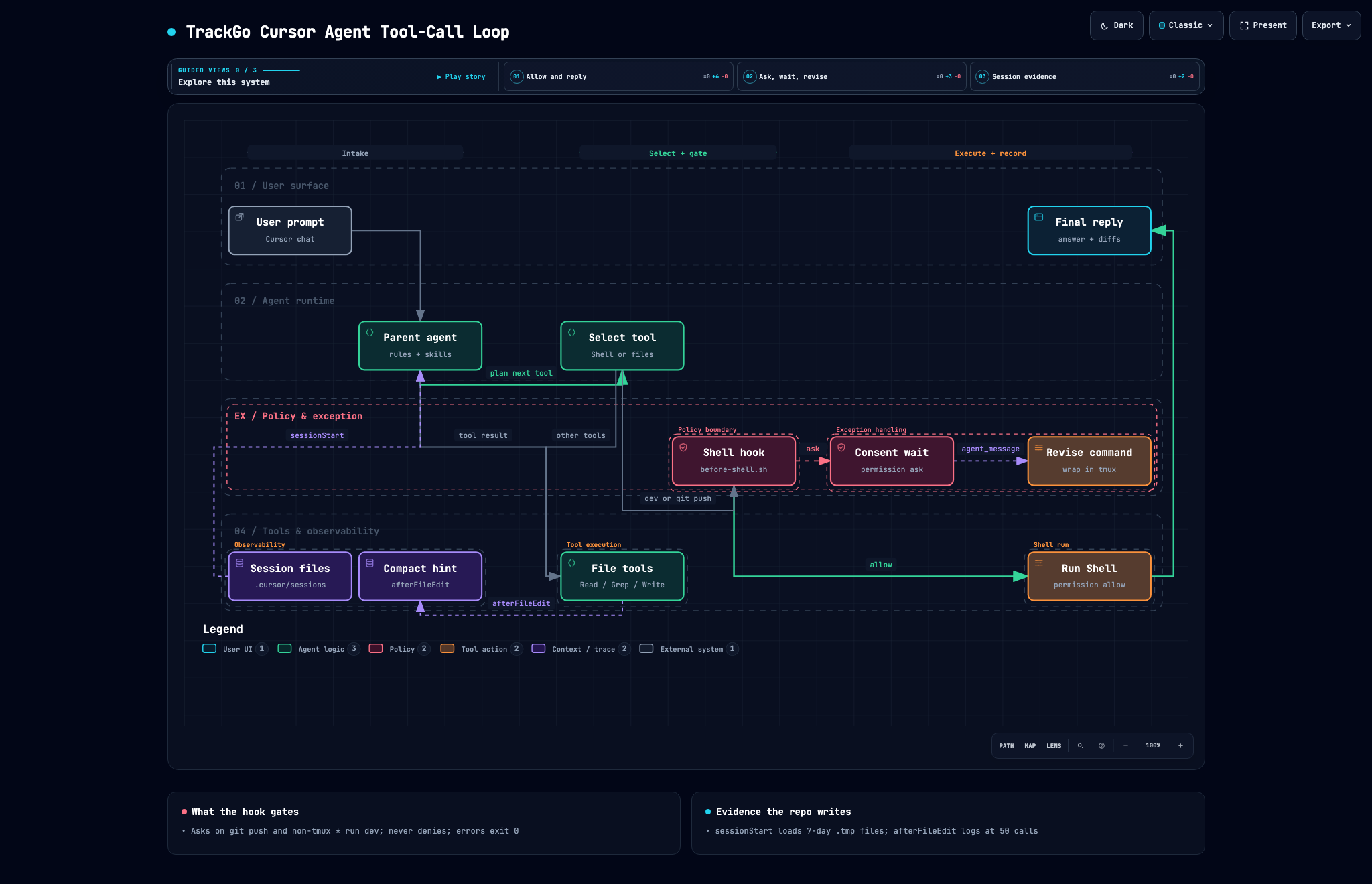Screen dimensions: 1372x884
Task: Click the "allow" edge label
Action: (881, 565)
